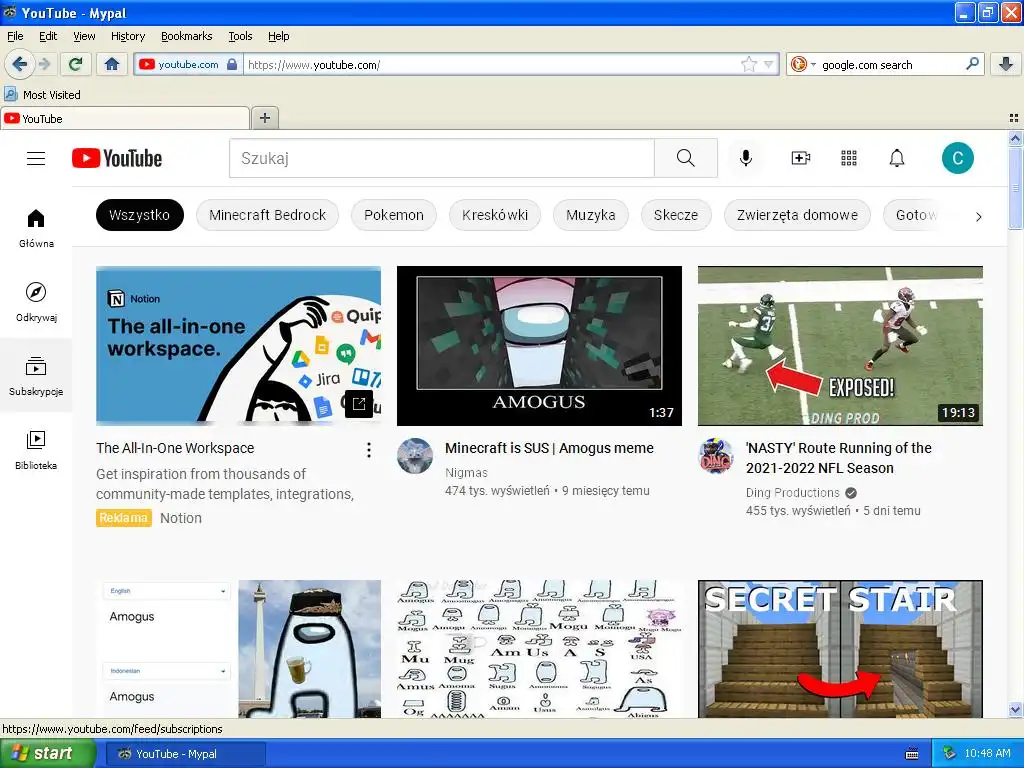Screen dimensions: 1024x768
Task: Open the History menu
Action: 127,36
